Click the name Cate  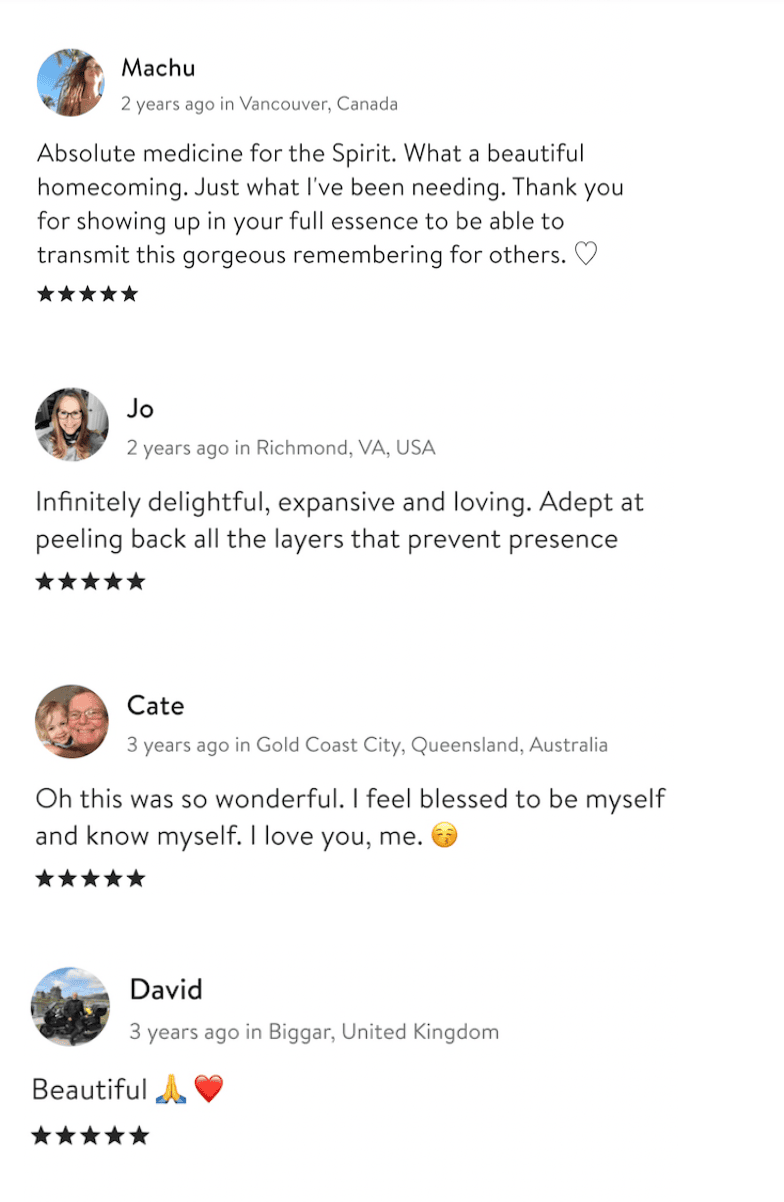155,706
